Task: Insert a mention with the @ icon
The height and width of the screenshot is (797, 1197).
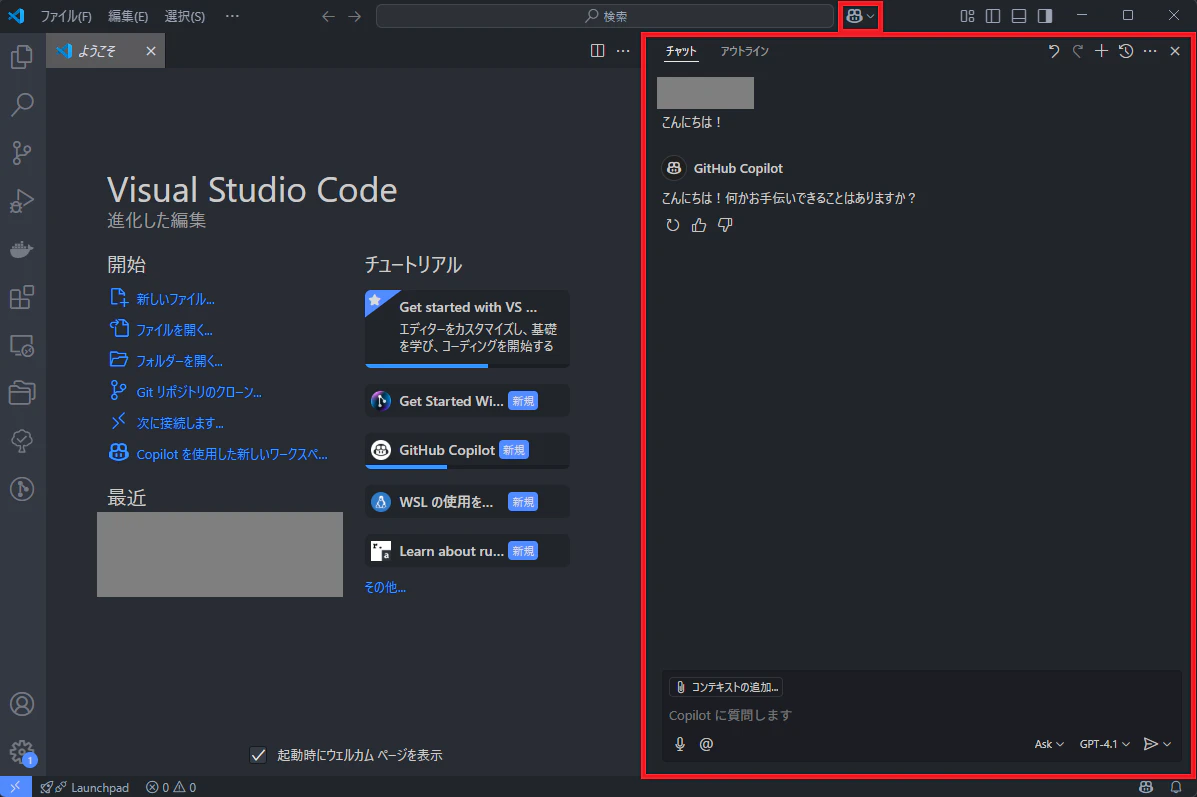Action: tap(706, 744)
